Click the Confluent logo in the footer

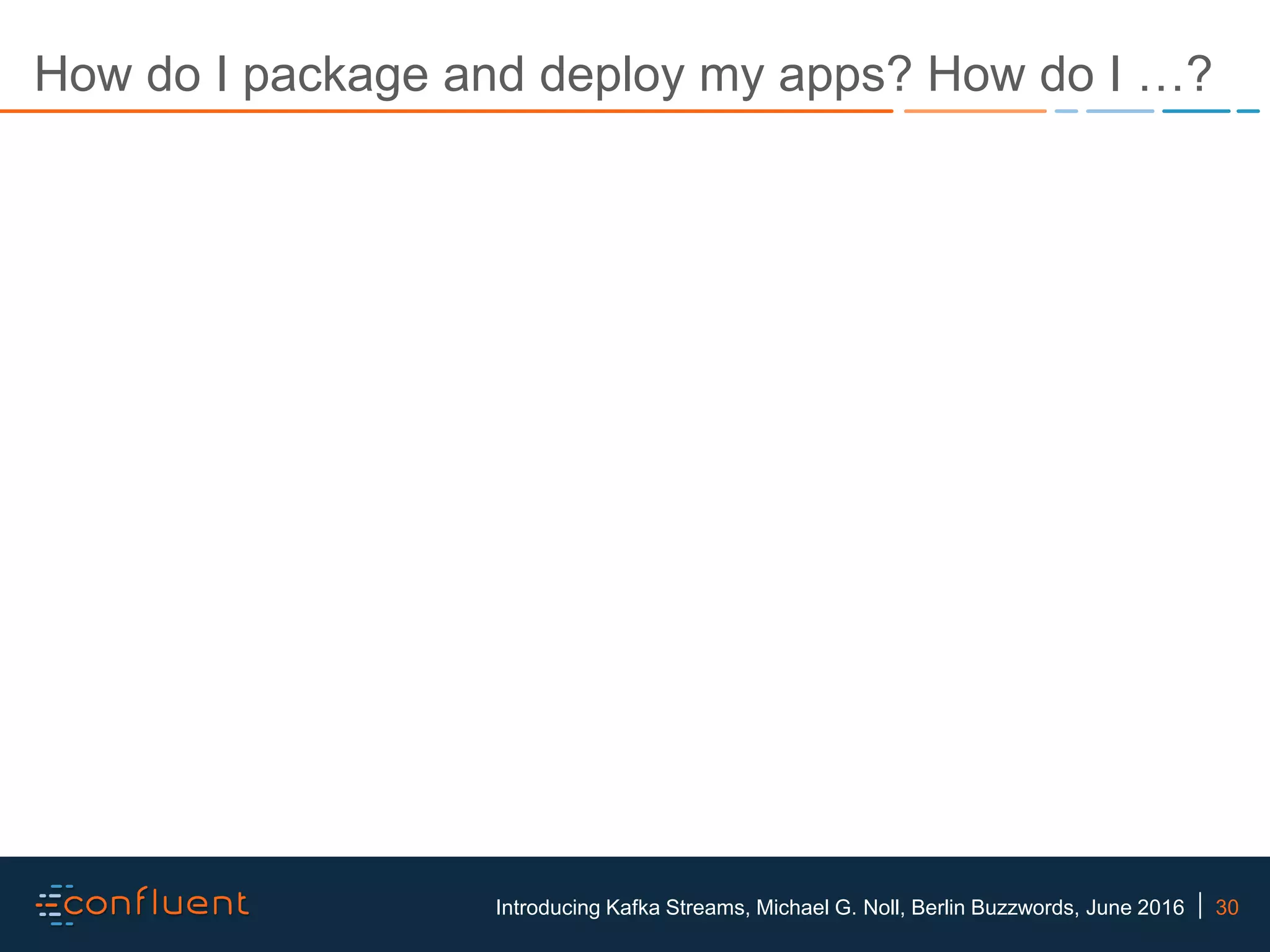point(143,905)
